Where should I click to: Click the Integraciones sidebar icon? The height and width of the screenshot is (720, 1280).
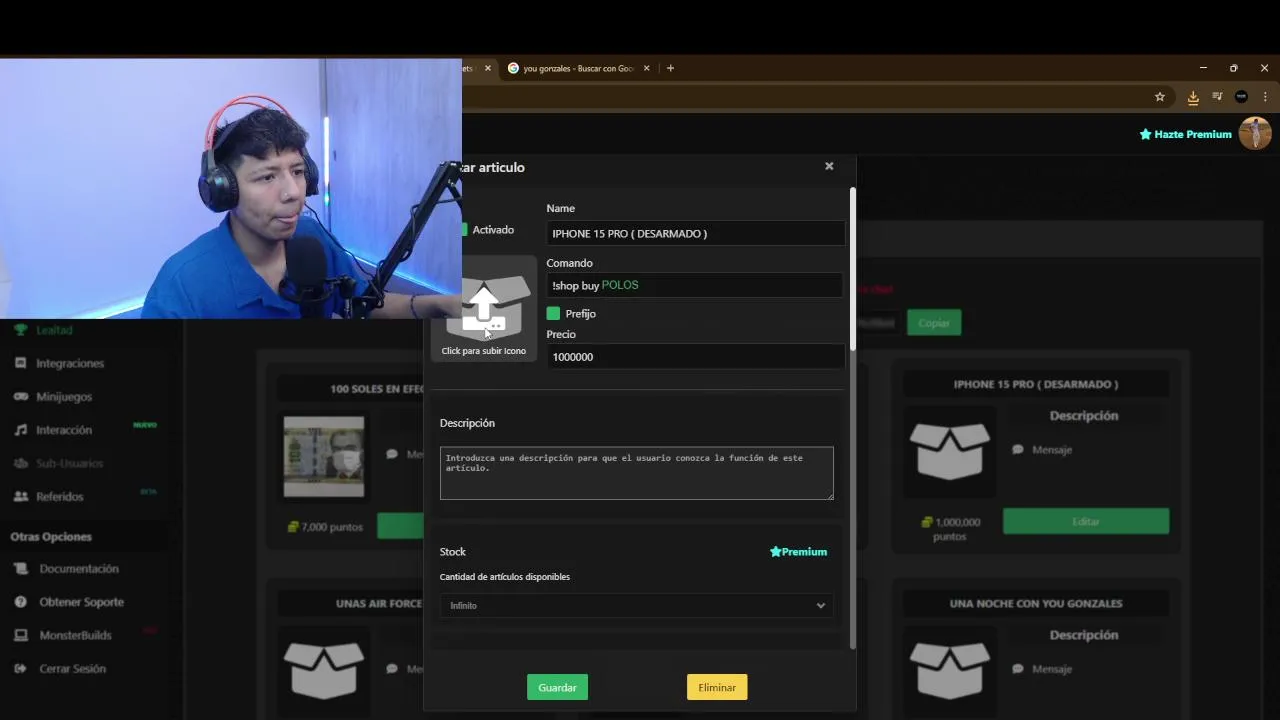20,363
